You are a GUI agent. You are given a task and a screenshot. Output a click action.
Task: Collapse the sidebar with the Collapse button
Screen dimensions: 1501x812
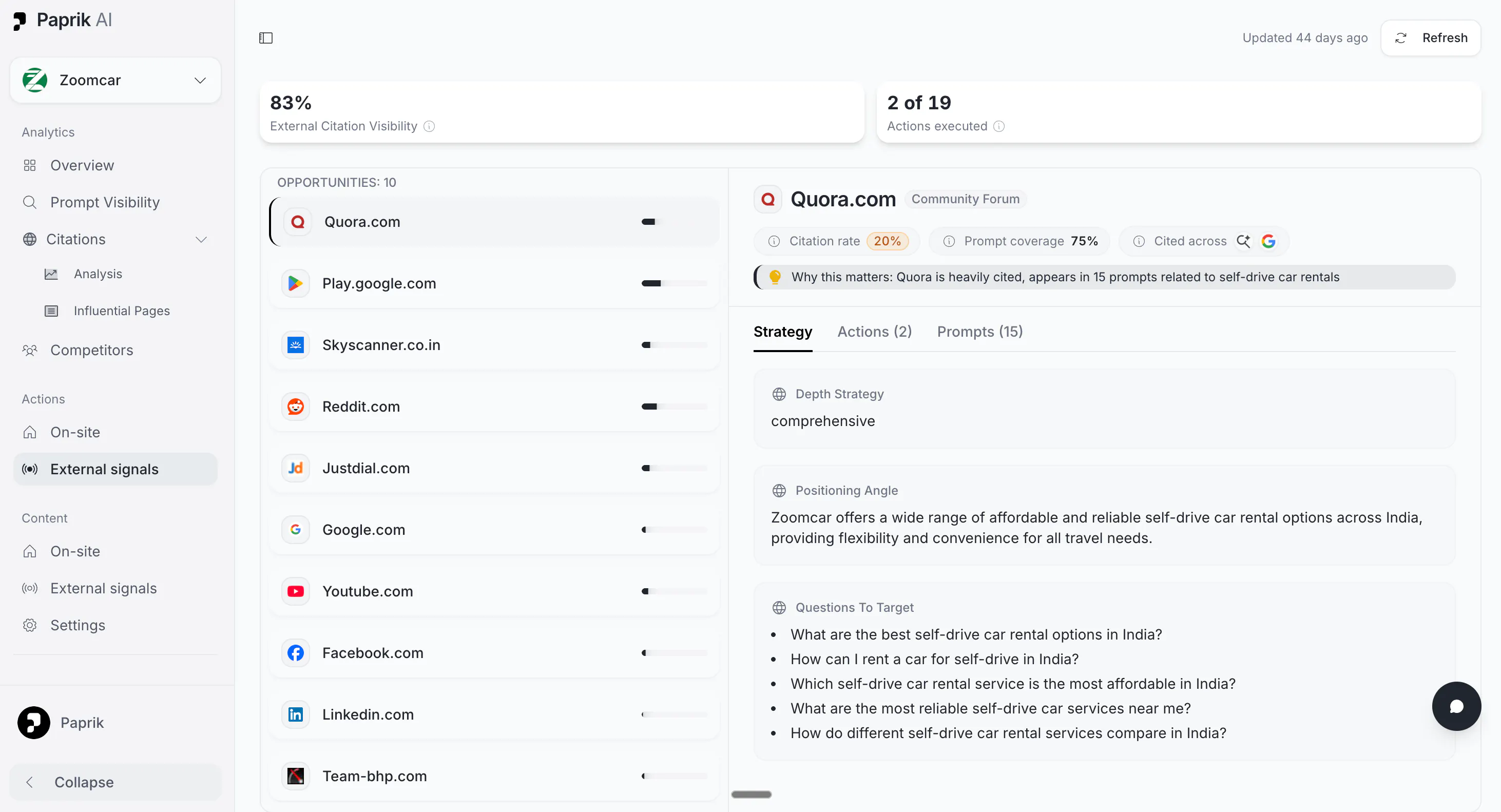tap(116, 782)
